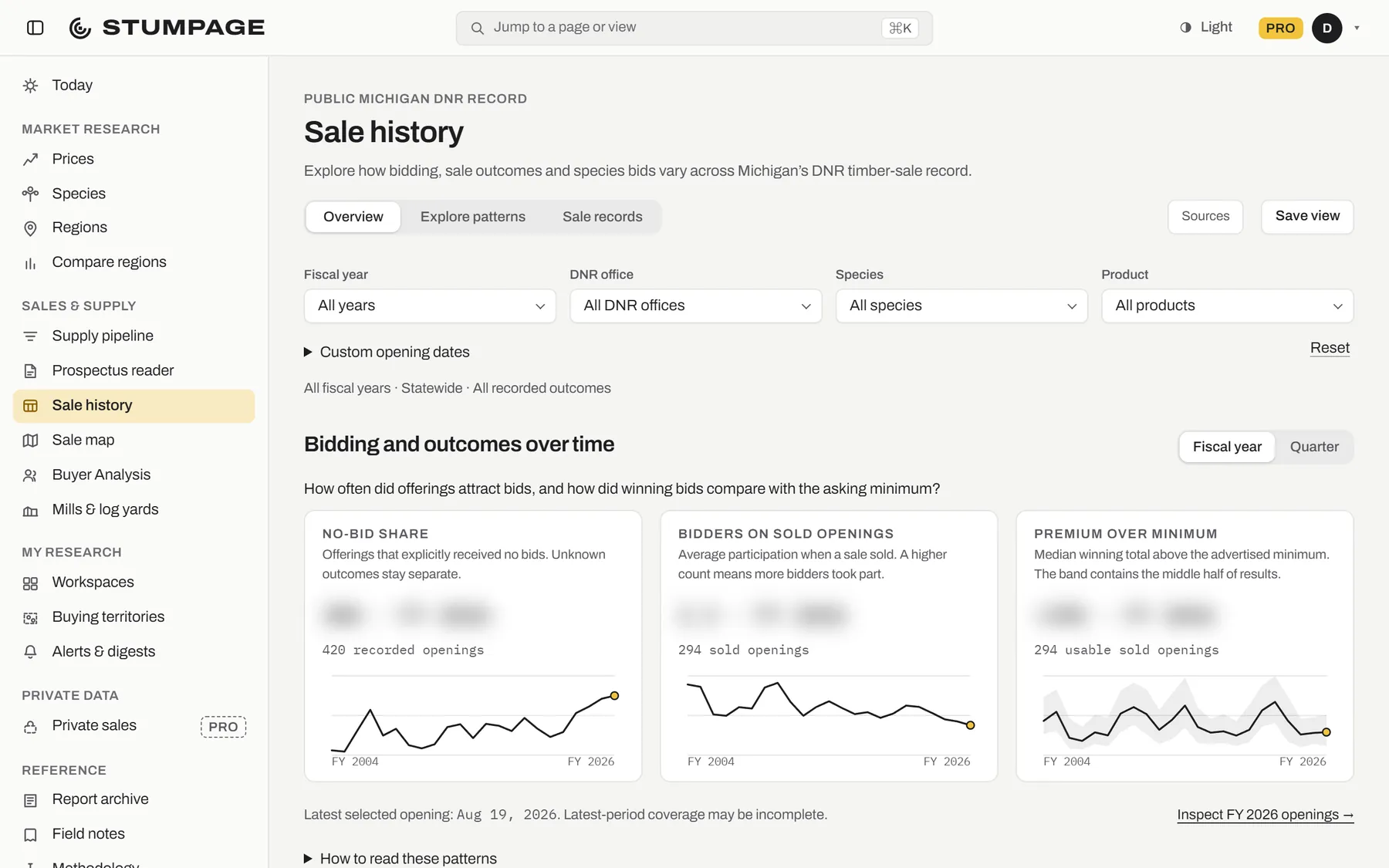Focus the Jump to a page search field

pyautogui.click(x=694, y=28)
